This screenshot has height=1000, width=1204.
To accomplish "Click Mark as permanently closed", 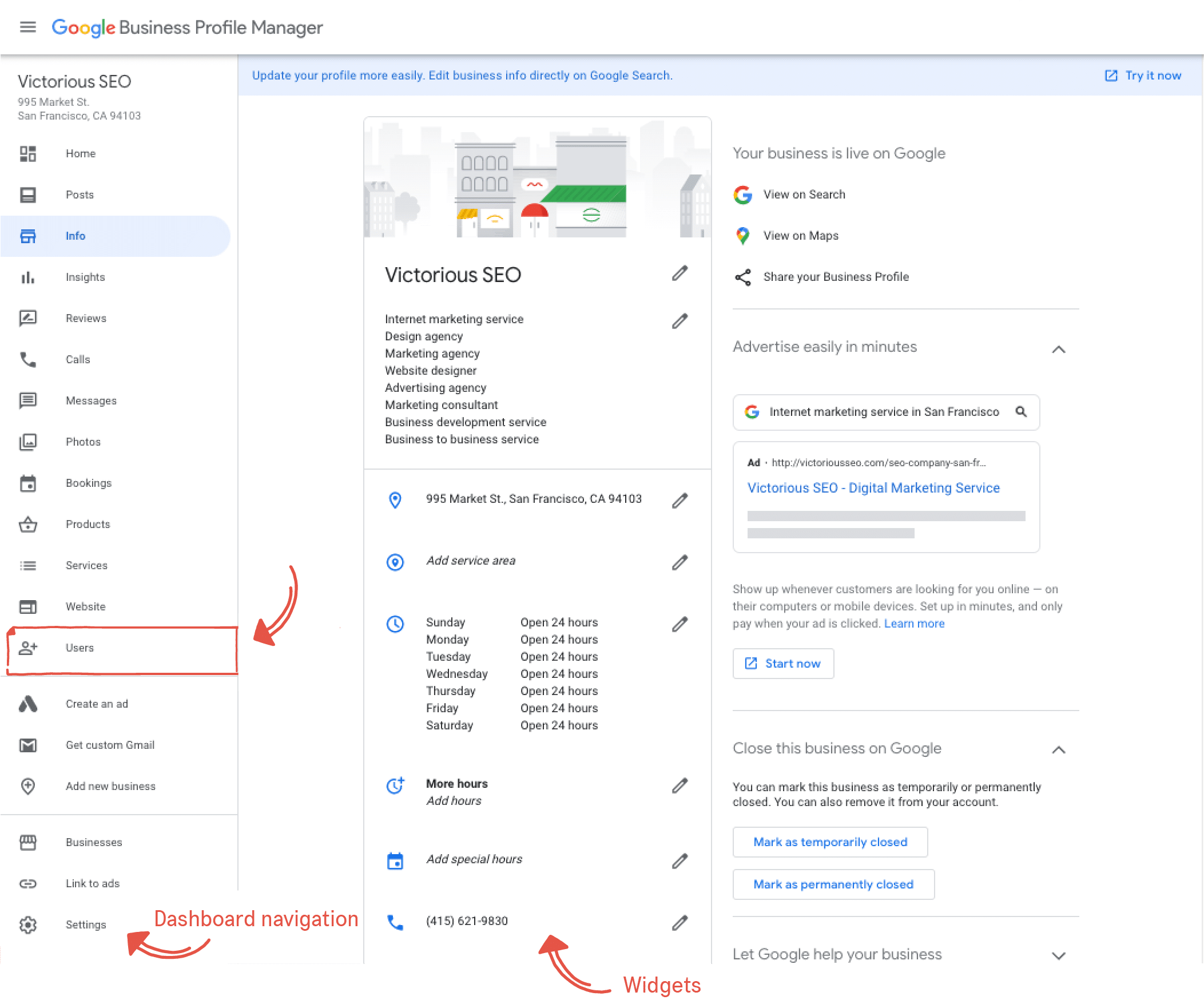I will (x=833, y=884).
